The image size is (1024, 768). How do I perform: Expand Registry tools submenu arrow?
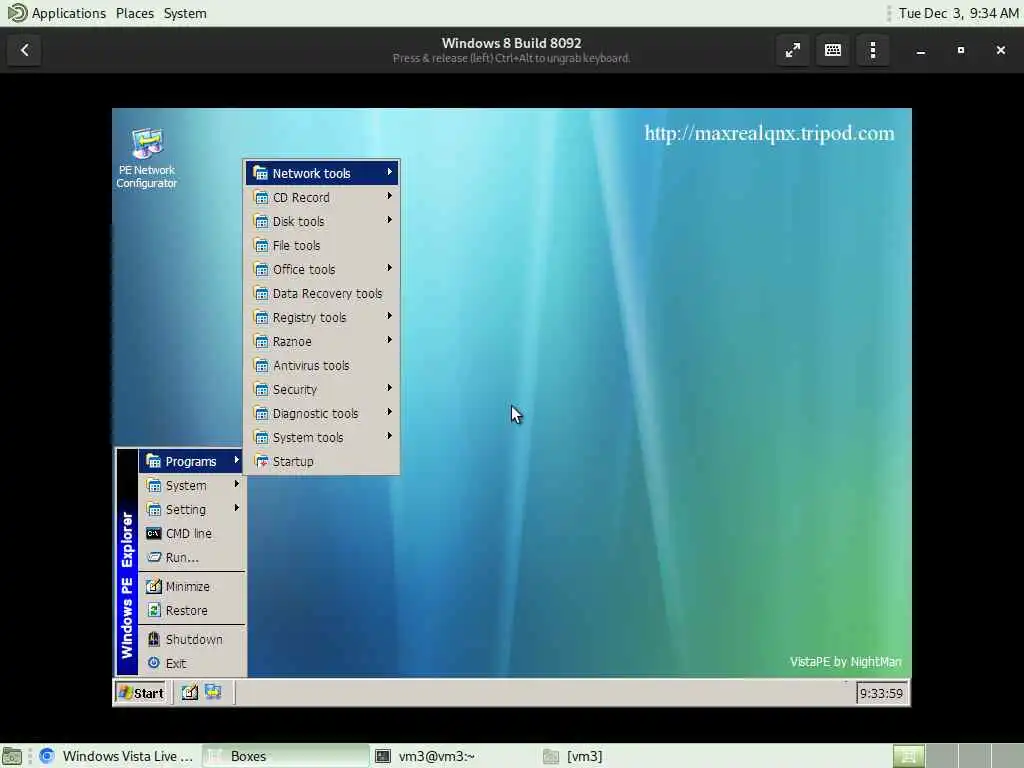point(389,316)
